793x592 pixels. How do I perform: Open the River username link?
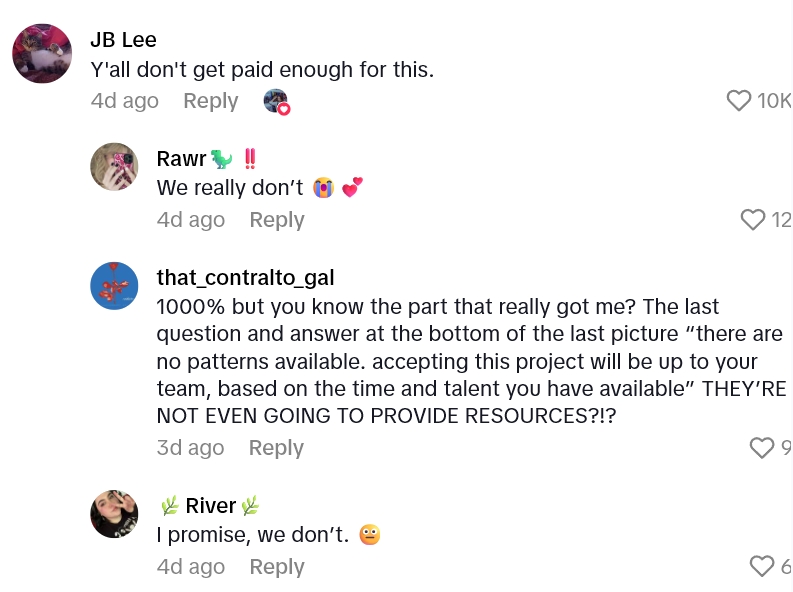coord(210,506)
